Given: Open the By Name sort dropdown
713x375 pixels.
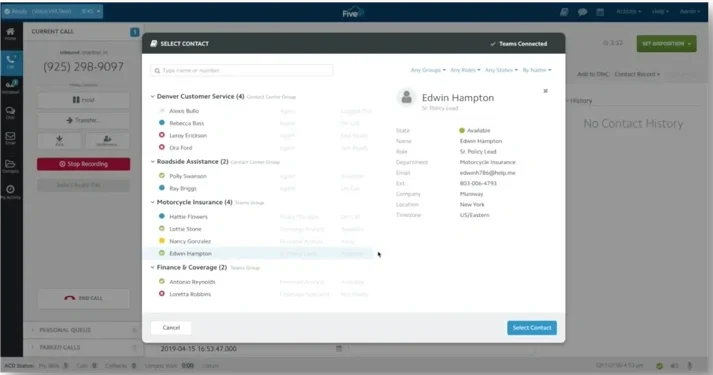Looking at the screenshot, I should 537,70.
